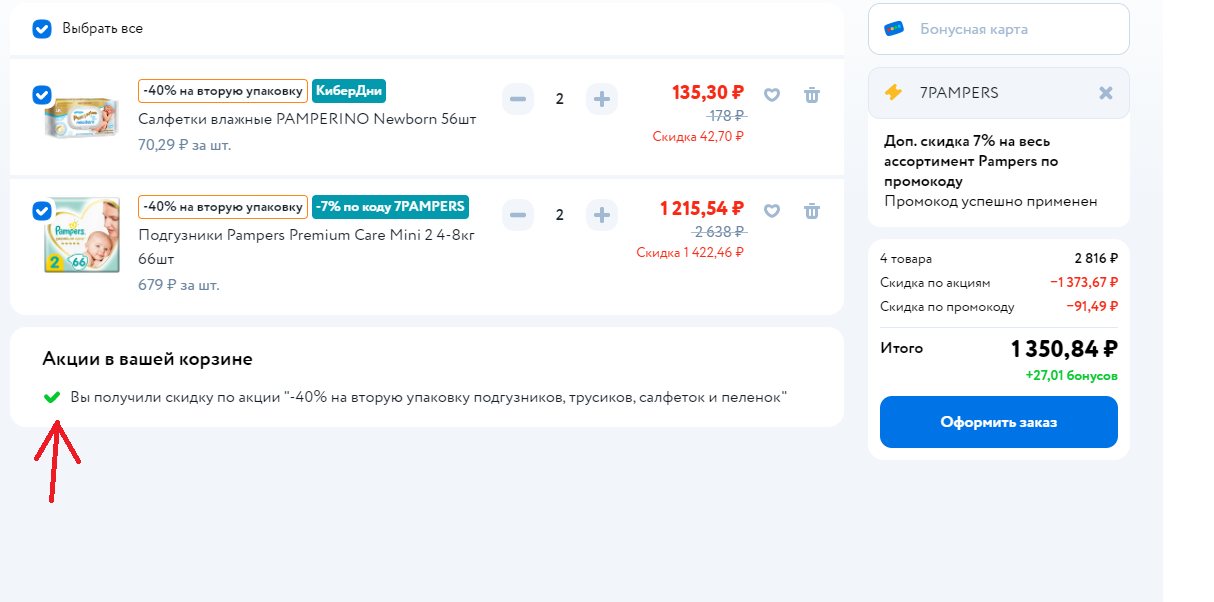Click "Скидка по промокоду" row label
1214x602 pixels.
coord(947,307)
